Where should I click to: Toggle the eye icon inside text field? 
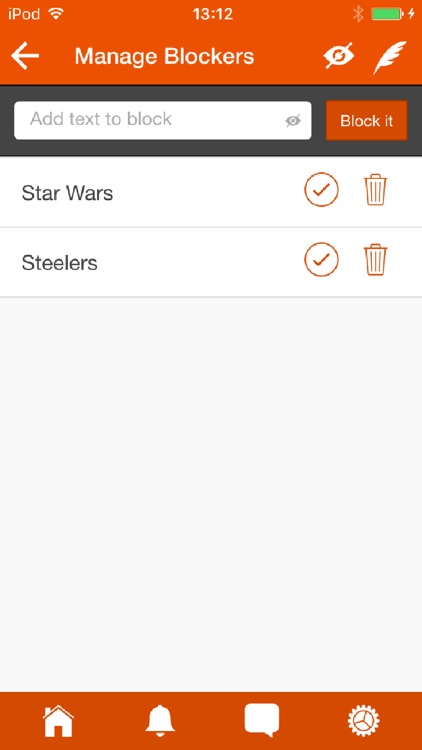(x=293, y=121)
